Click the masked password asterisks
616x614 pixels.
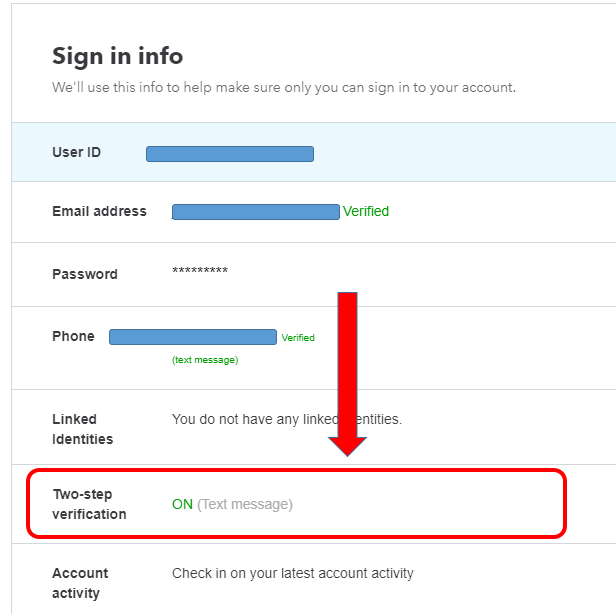(200, 273)
